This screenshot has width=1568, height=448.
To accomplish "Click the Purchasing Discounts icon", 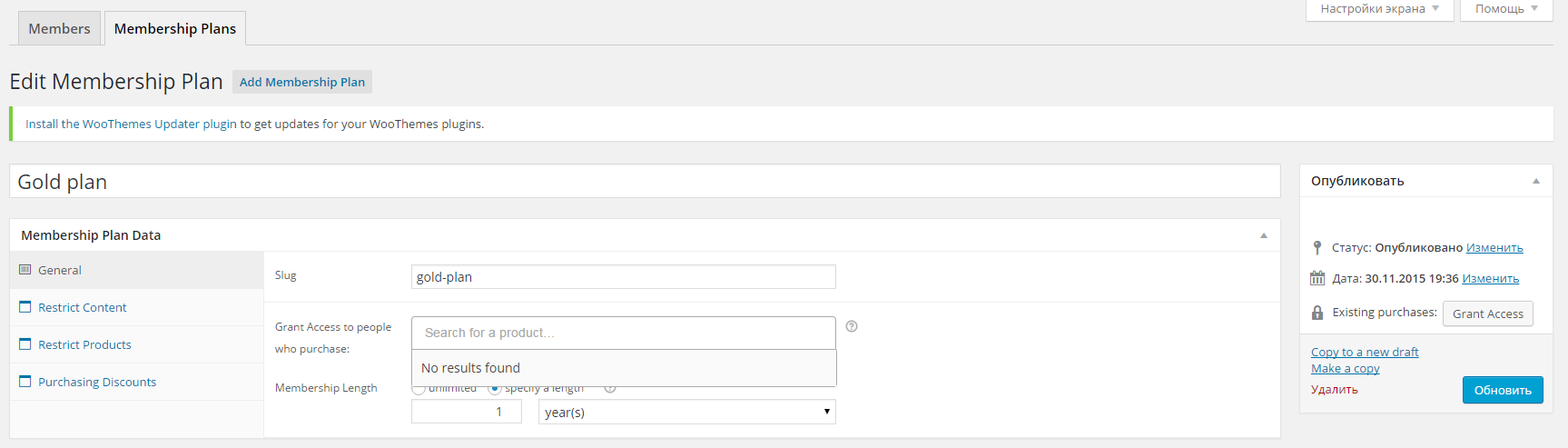I will [25, 382].
